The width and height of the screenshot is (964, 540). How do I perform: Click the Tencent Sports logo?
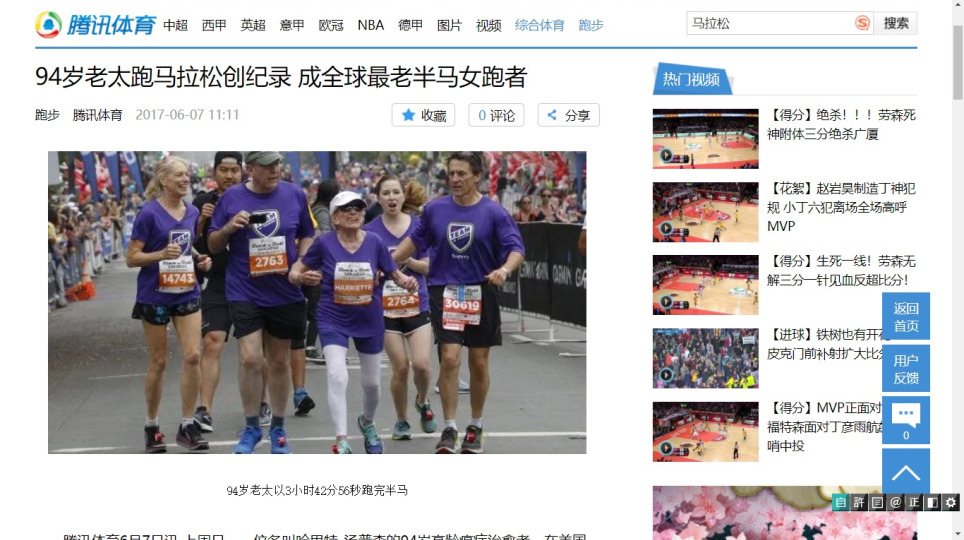pos(96,25)
